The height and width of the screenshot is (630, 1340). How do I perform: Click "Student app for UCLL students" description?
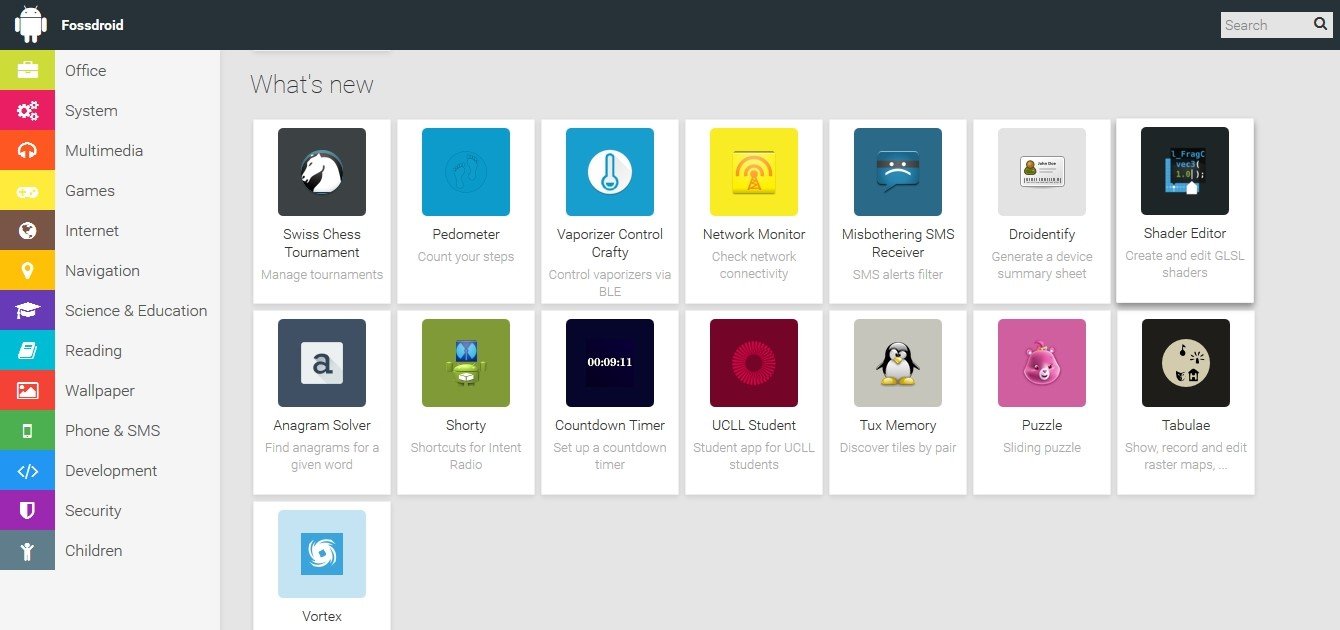tap(754, 456)
